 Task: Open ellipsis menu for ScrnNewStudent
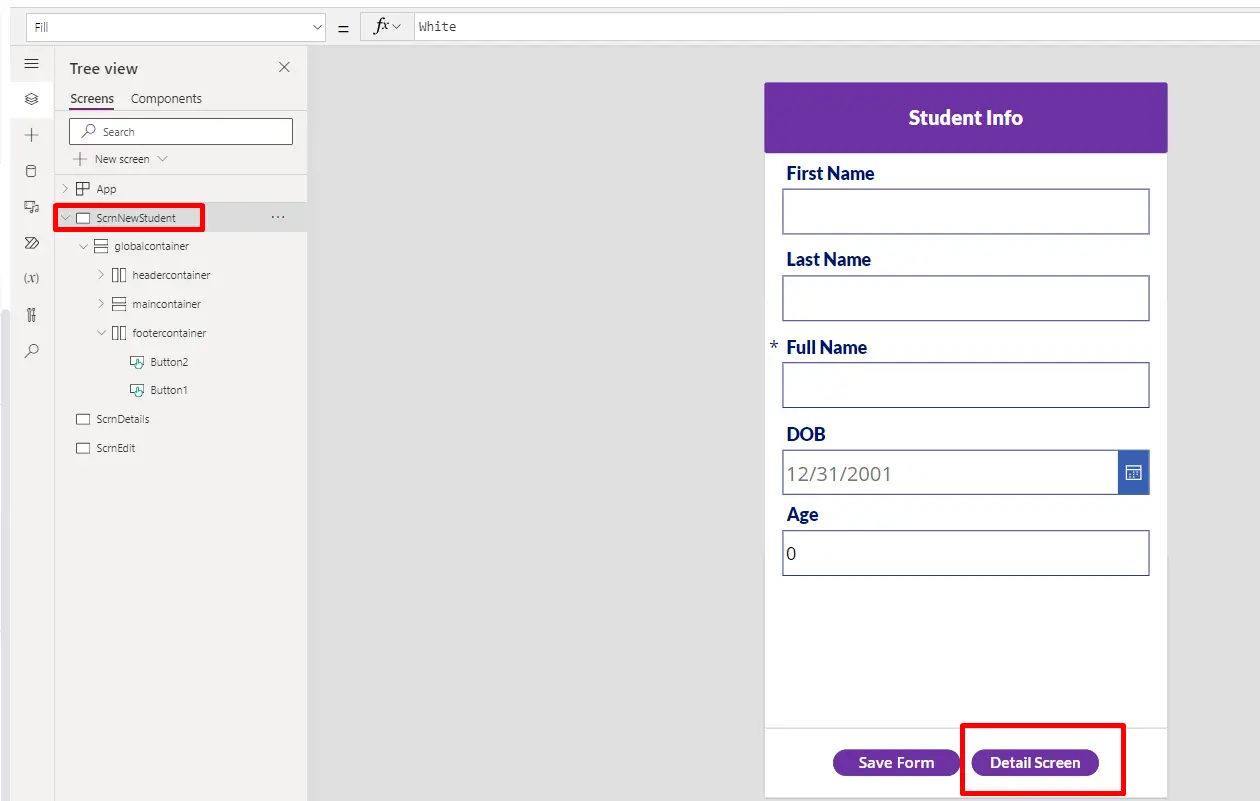tap(278, 217)
